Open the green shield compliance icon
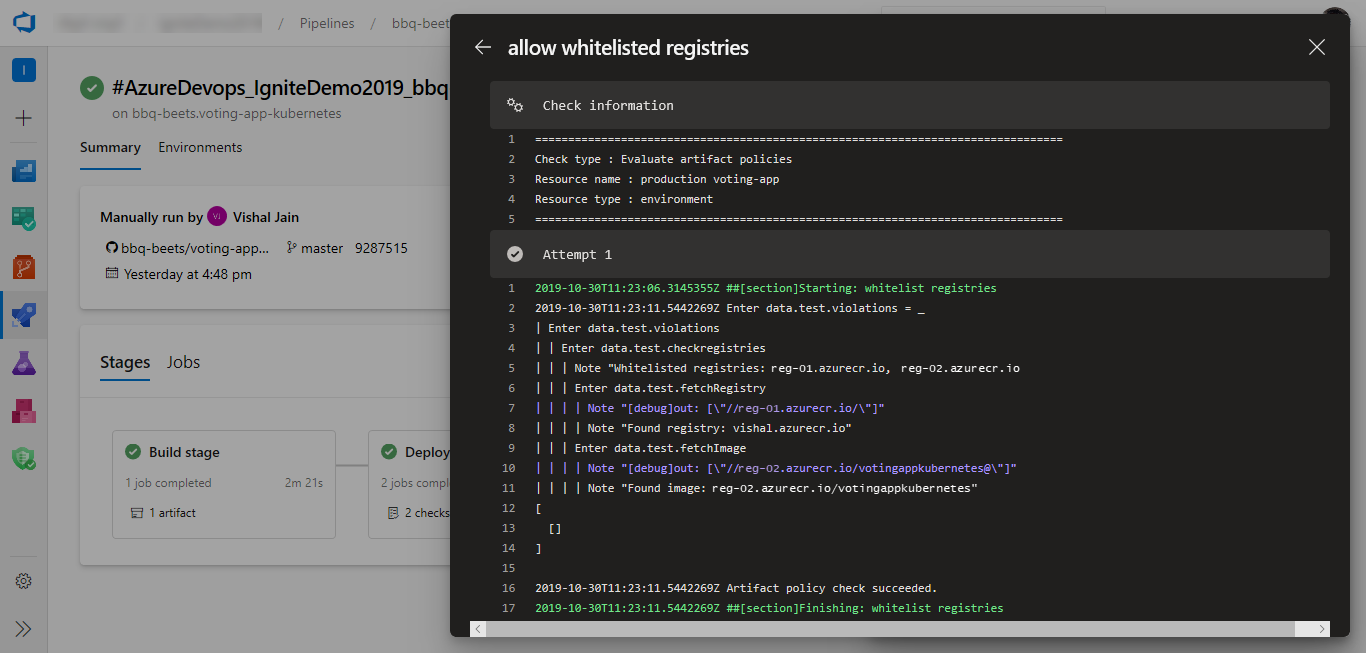 (22, 459)
